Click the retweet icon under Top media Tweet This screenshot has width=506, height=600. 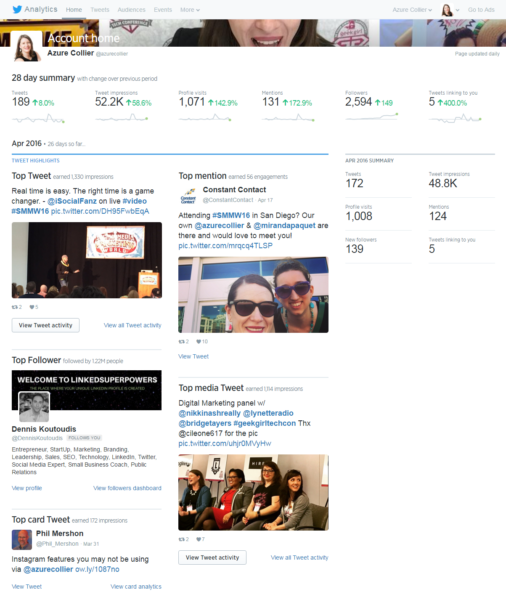pos(182,539)
